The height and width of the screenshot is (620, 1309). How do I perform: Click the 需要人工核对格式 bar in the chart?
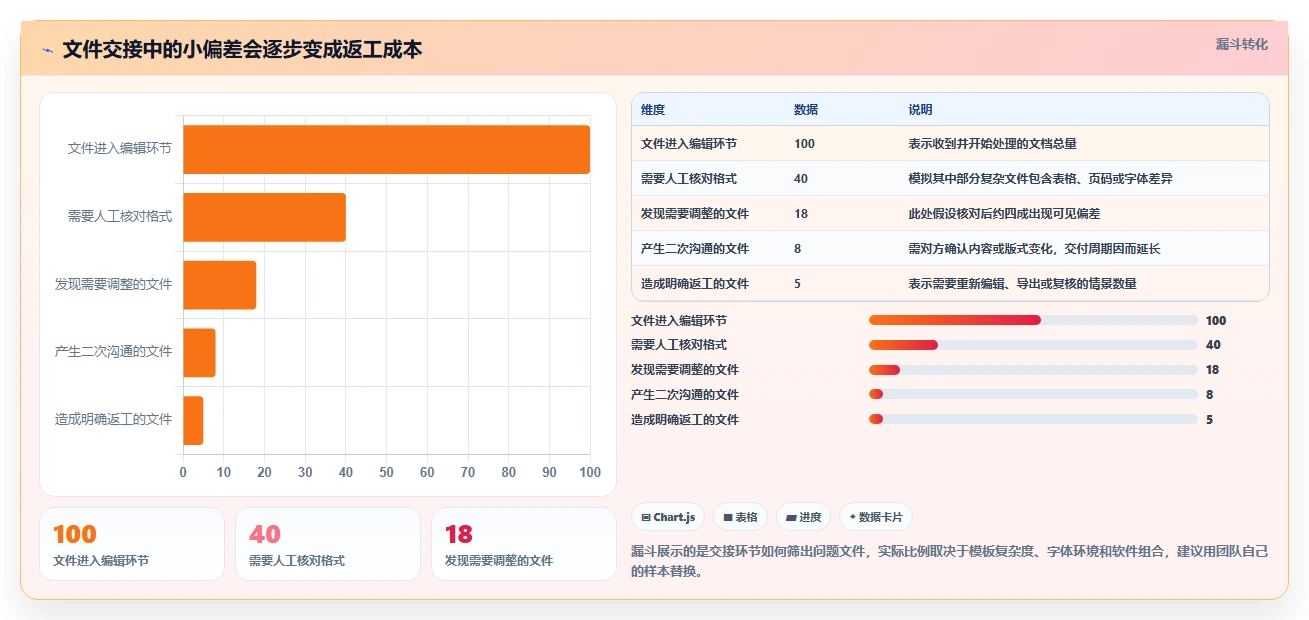click(264, 217)
